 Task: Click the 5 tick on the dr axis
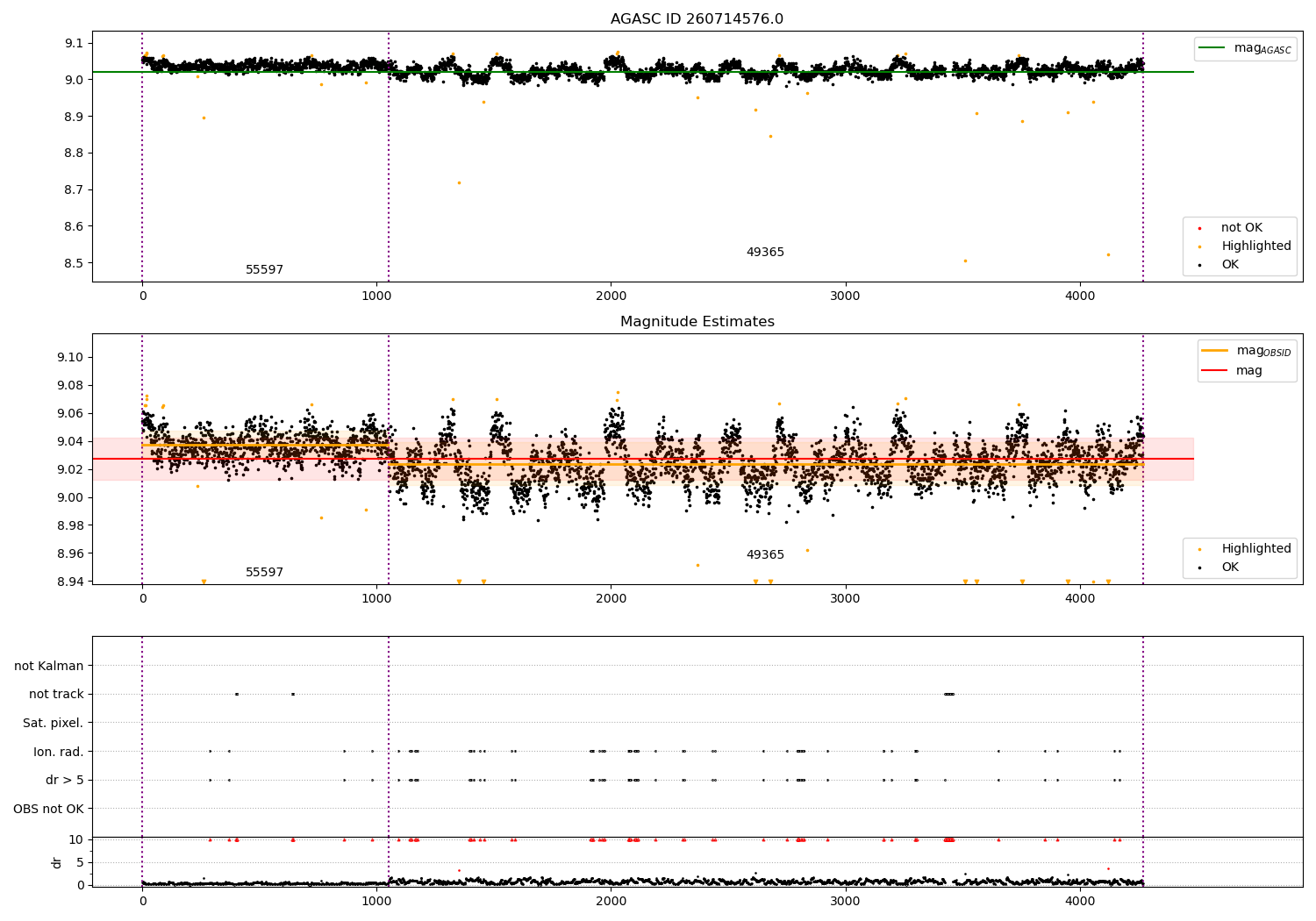(x=80, y=863)
